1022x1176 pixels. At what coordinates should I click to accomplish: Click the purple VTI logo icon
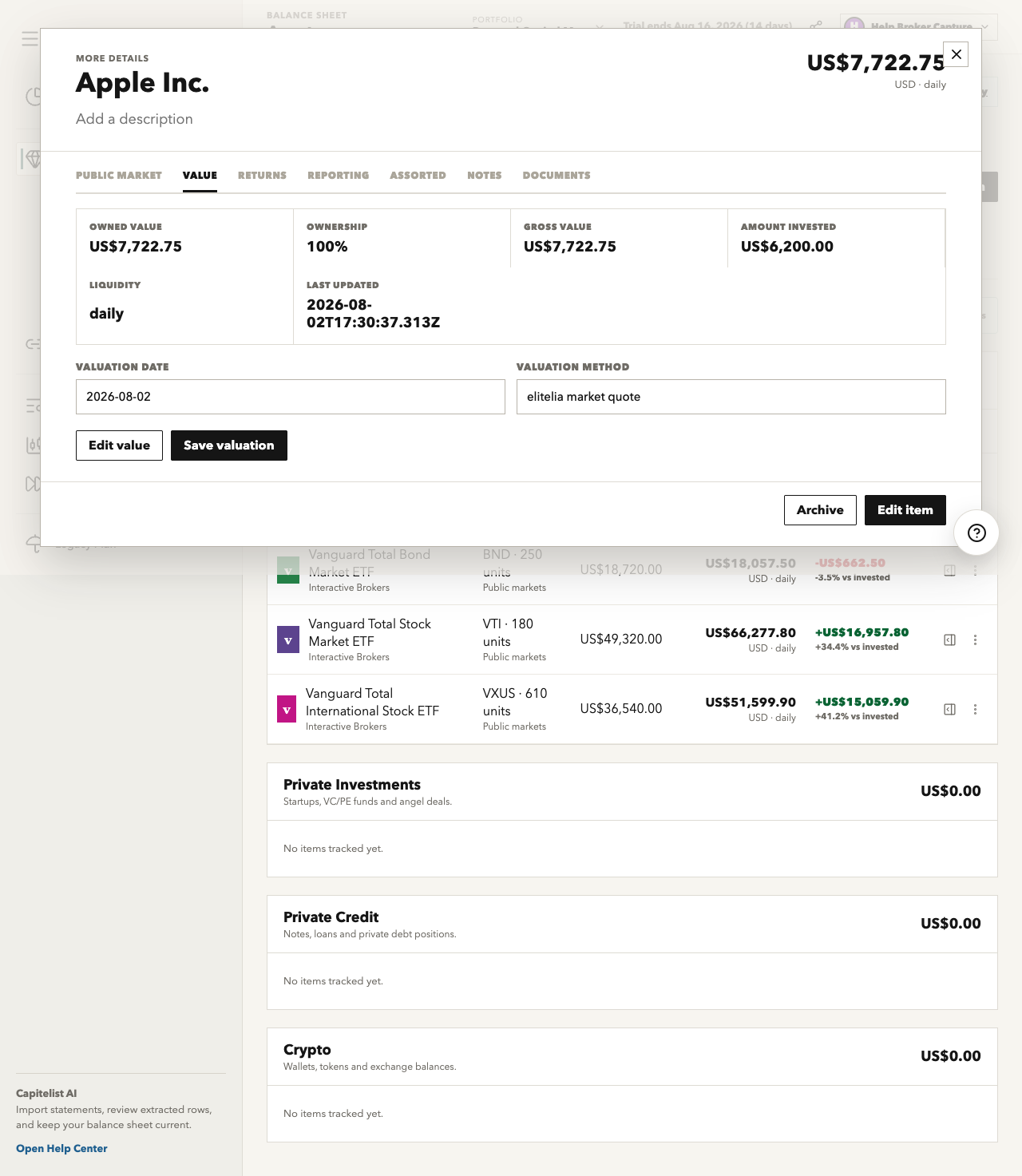click(287, 640)
